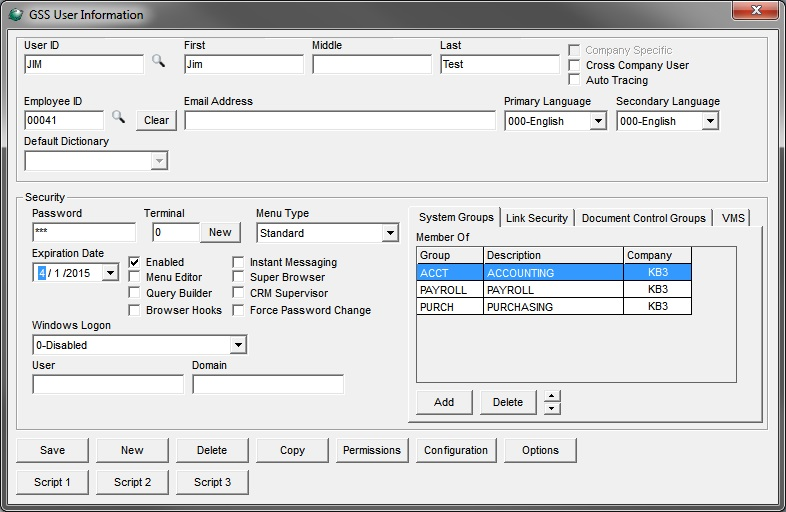Select the ACCT group row

coord(554,272)
